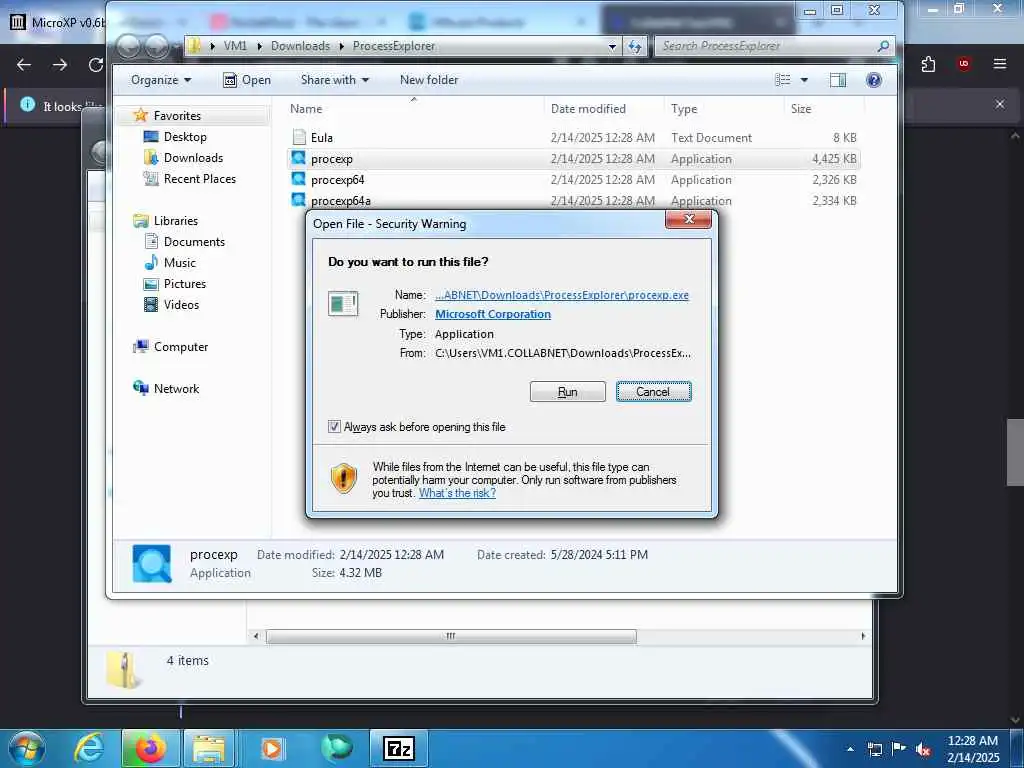Close the security warning with the red X
1024x768 pixels.
coord(688,219)
